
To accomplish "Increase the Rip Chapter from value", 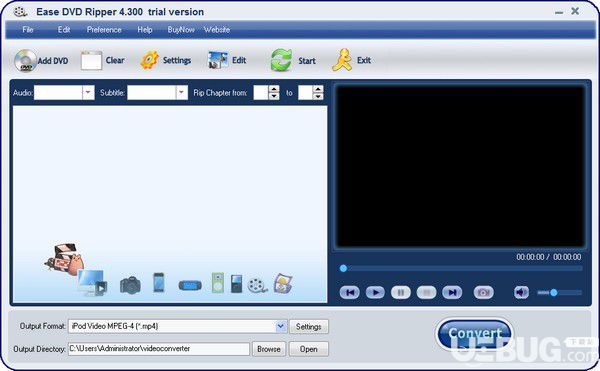I will [x=274, y=89].
